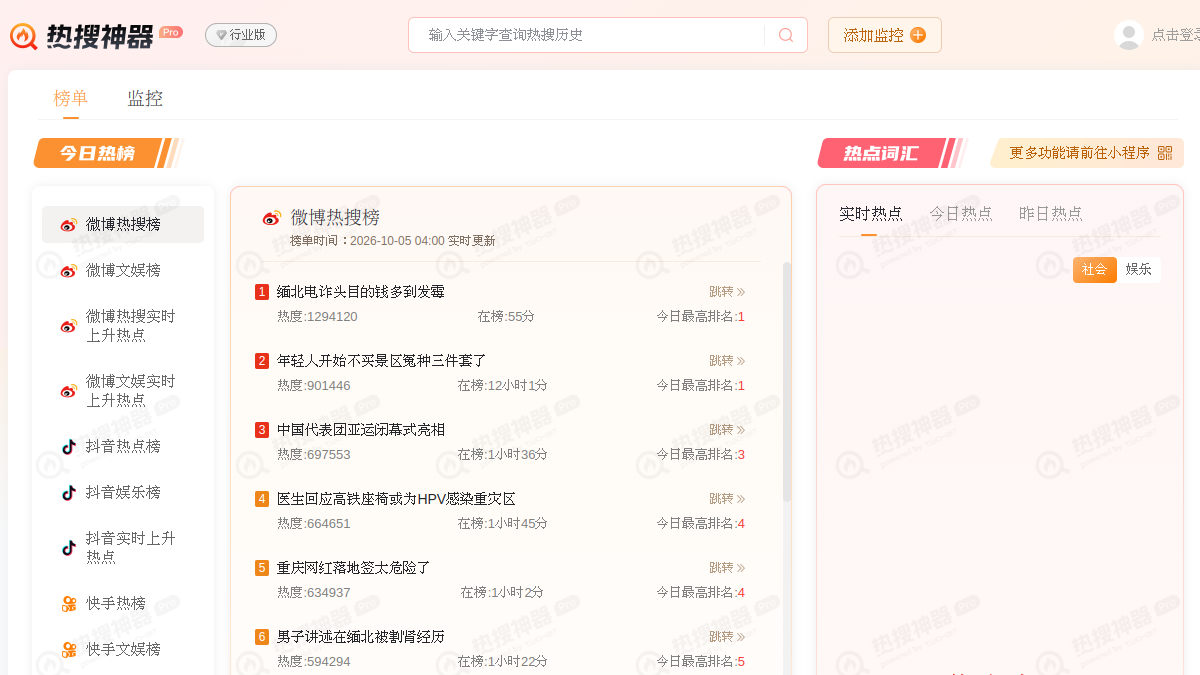Select 微博热搜榜 in the sidebar
The image size is (1200, 675).
123,225
